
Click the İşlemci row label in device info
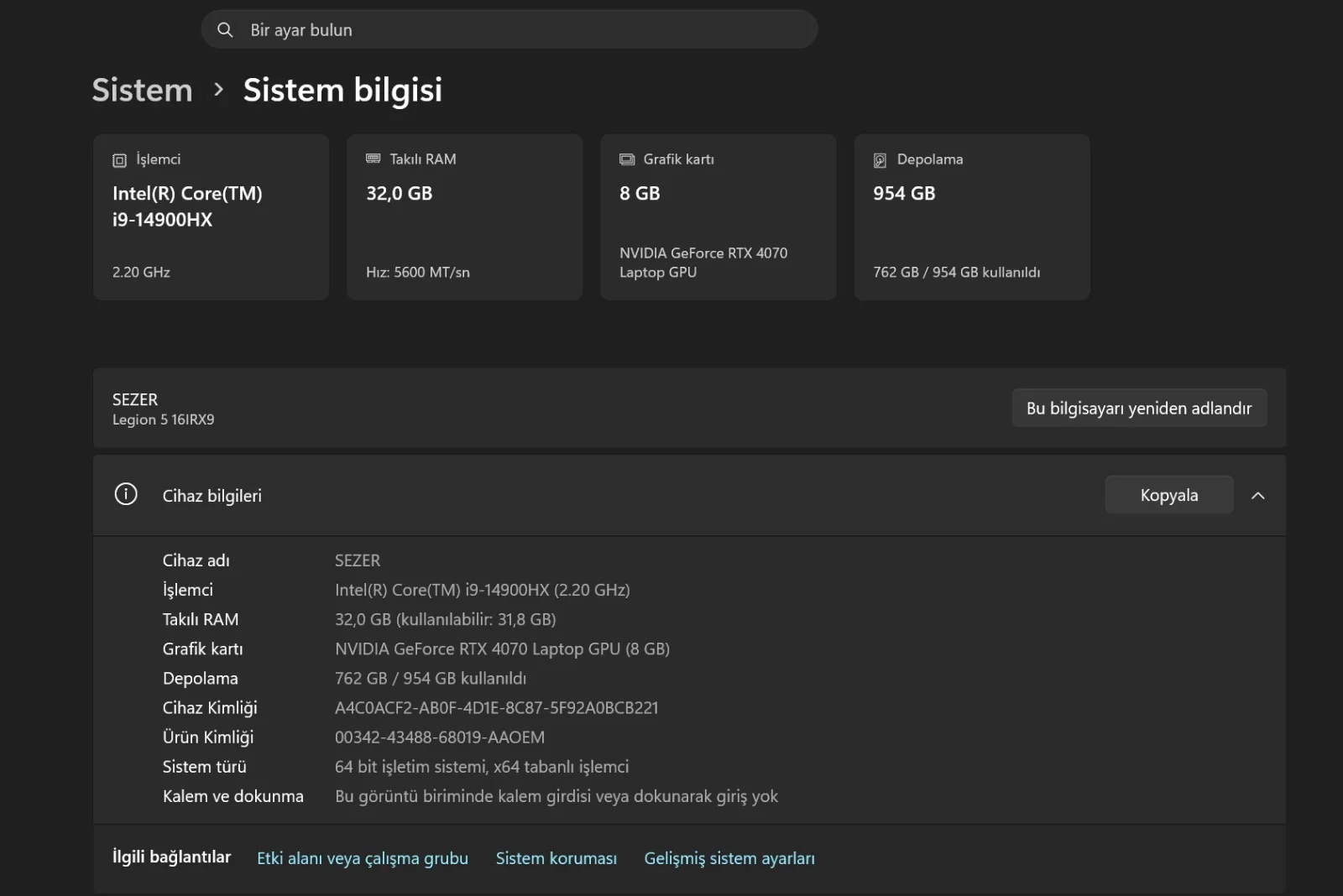pyautogui.click(x=187, y=590)
